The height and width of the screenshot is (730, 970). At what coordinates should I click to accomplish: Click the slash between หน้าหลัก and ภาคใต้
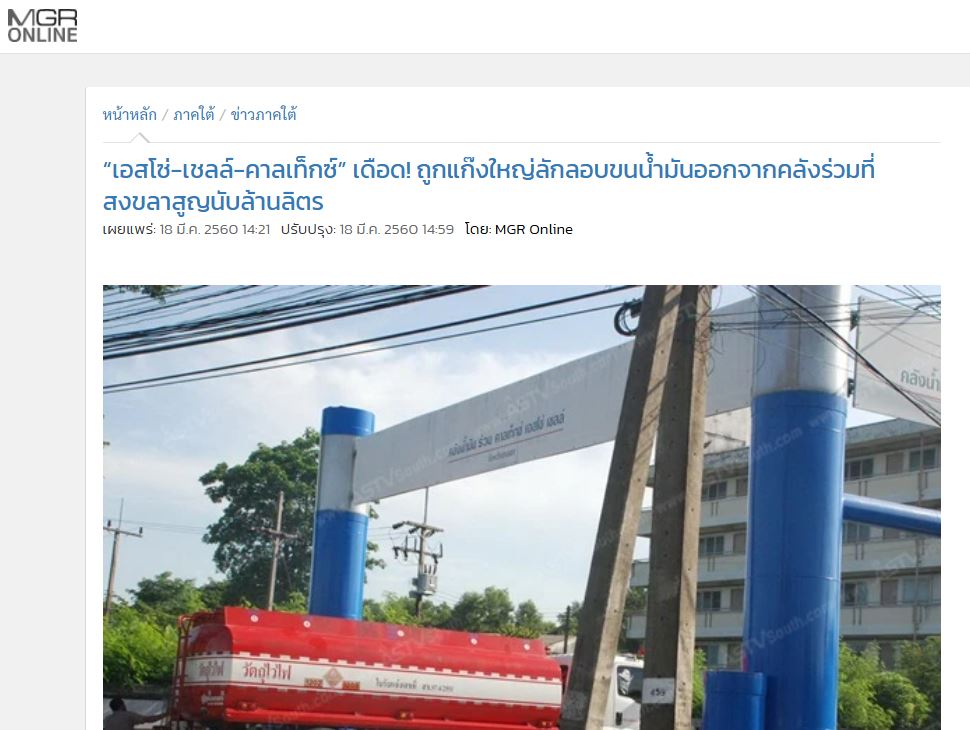point(165,115)
